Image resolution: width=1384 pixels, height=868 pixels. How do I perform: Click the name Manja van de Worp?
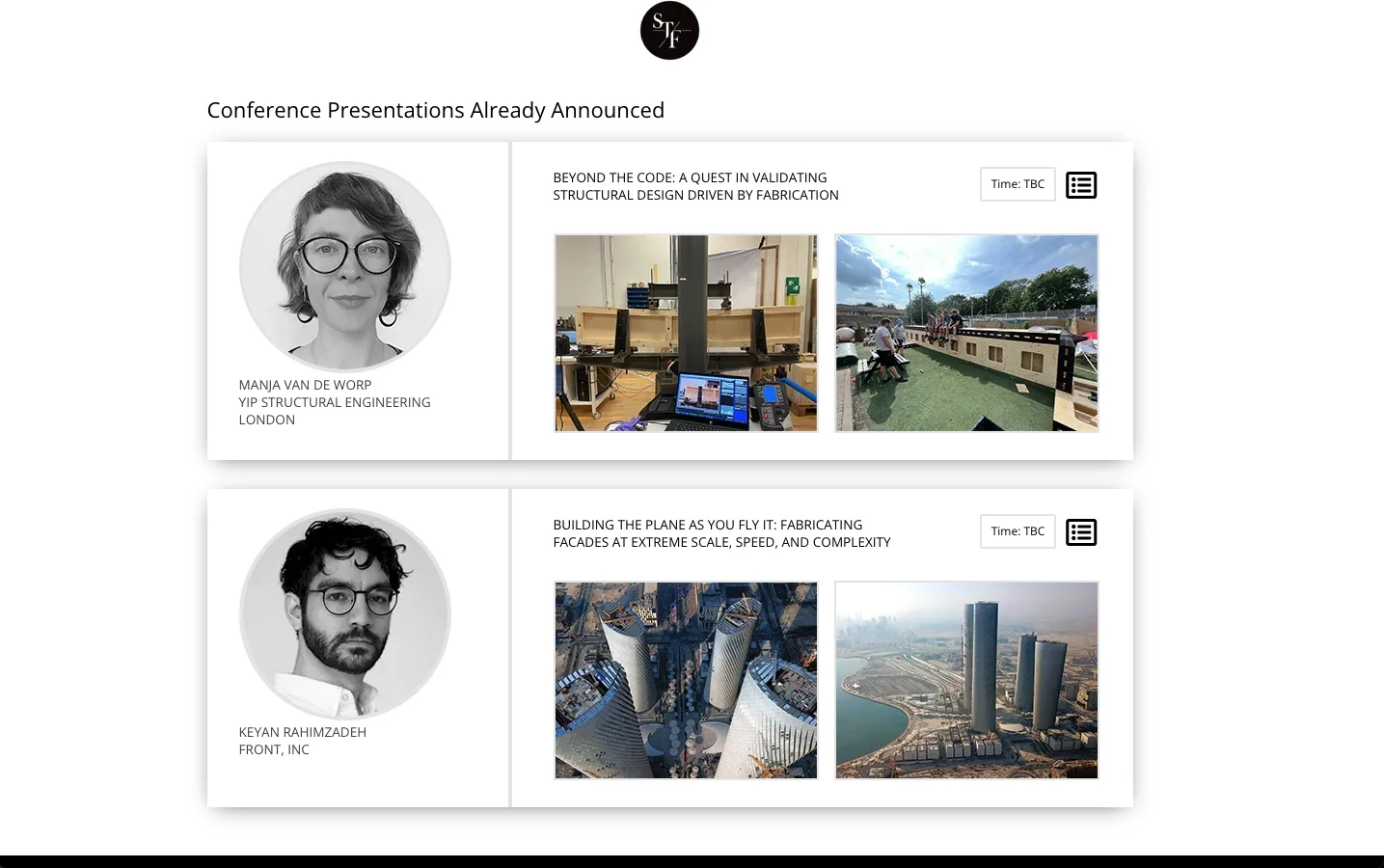click(305, 385)
